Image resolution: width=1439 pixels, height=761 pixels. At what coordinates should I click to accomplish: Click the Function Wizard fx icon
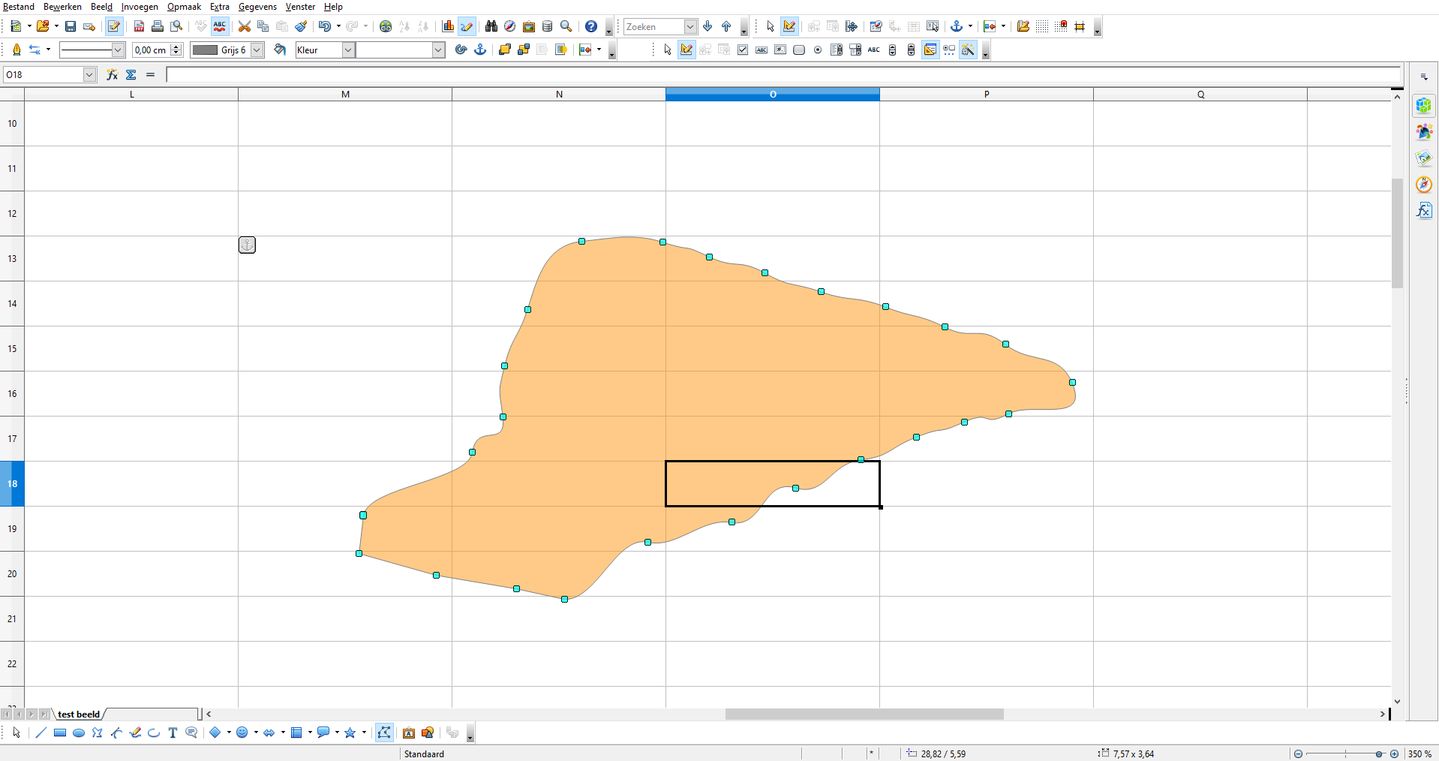(112, 74)
